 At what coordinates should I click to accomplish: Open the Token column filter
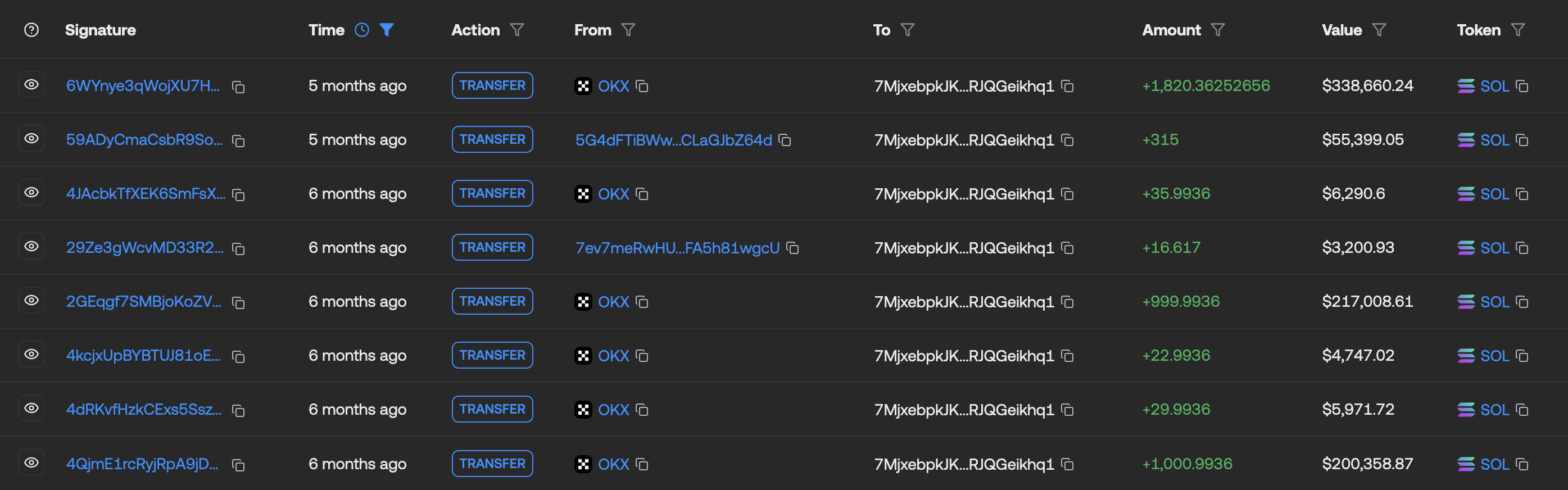1518,30
